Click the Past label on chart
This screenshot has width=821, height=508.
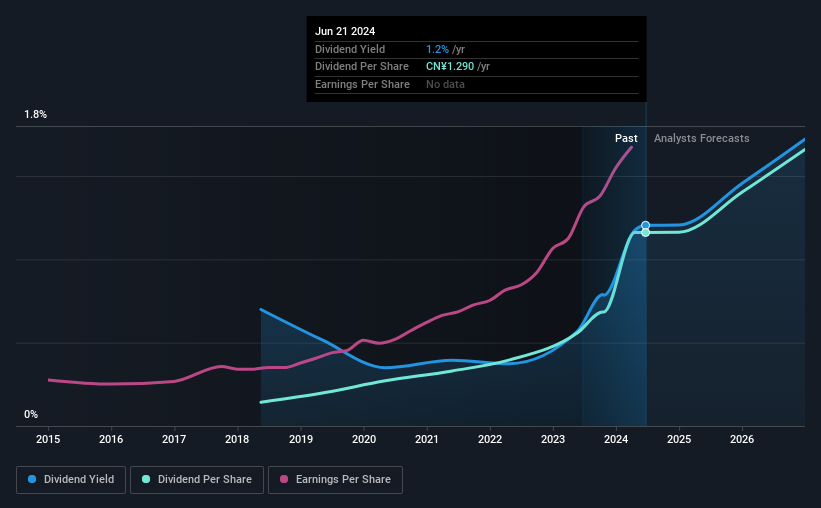[x=626, y=138]
